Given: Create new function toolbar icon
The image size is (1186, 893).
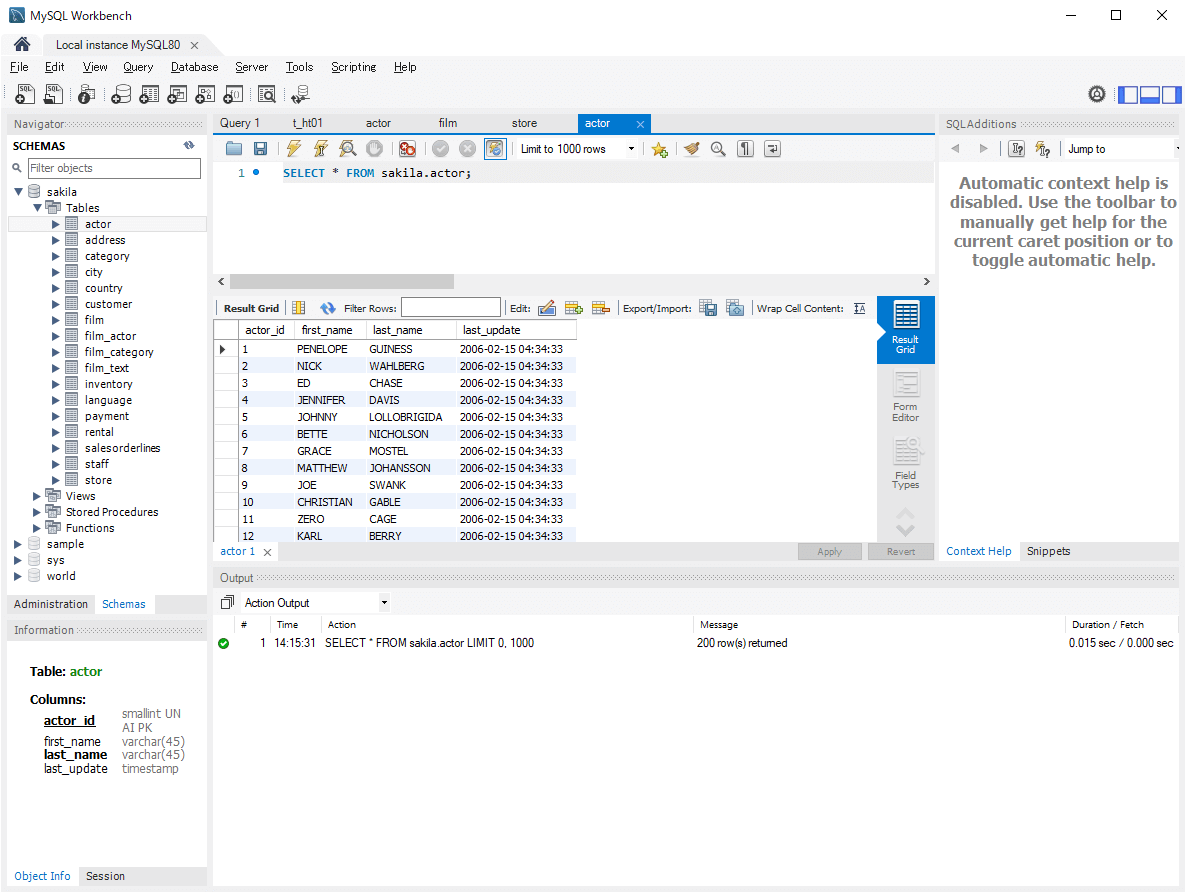Looking at the screenshot, I should (x=233, y=94).
